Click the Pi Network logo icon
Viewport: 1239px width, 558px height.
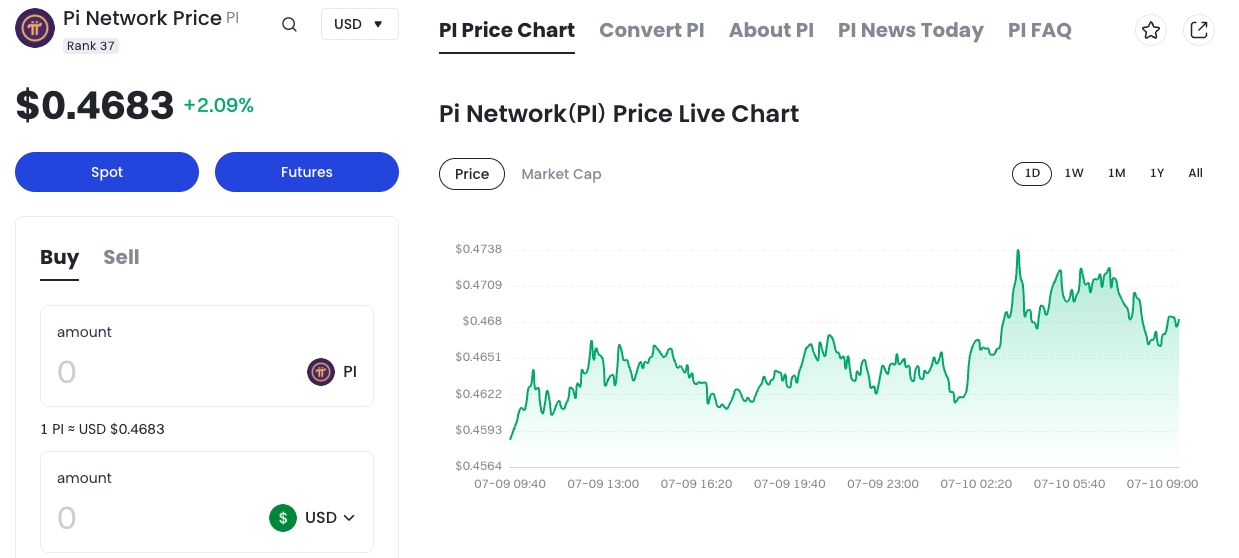point(35,28)
